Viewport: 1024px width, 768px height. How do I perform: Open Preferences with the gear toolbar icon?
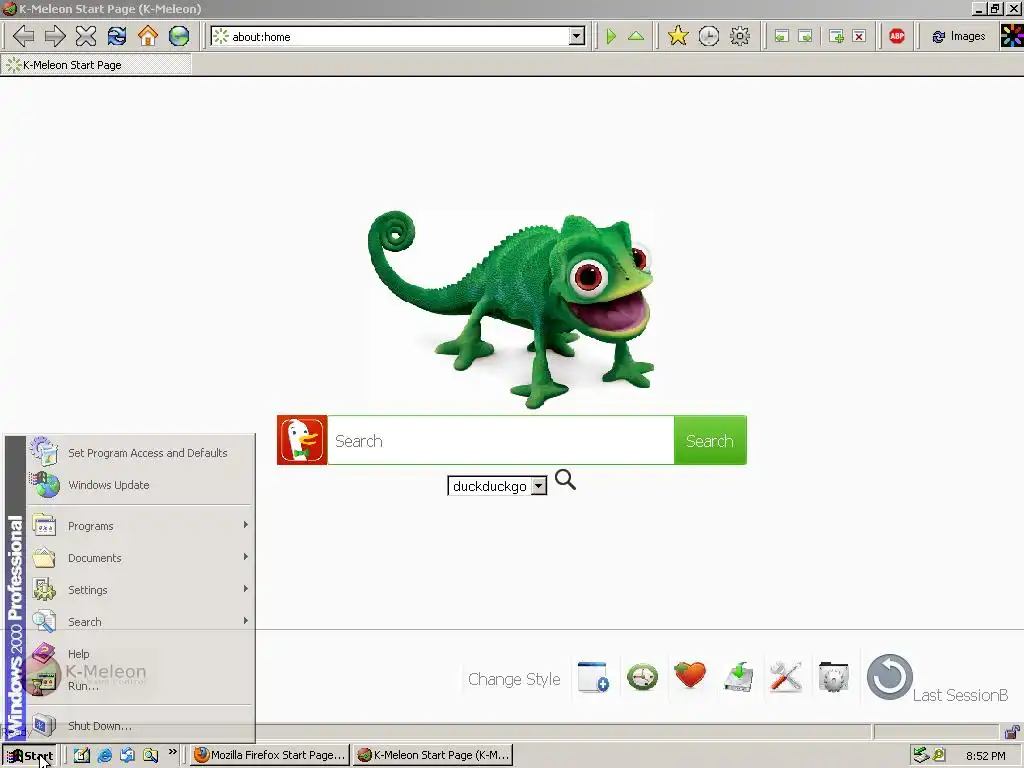point(740,36)
